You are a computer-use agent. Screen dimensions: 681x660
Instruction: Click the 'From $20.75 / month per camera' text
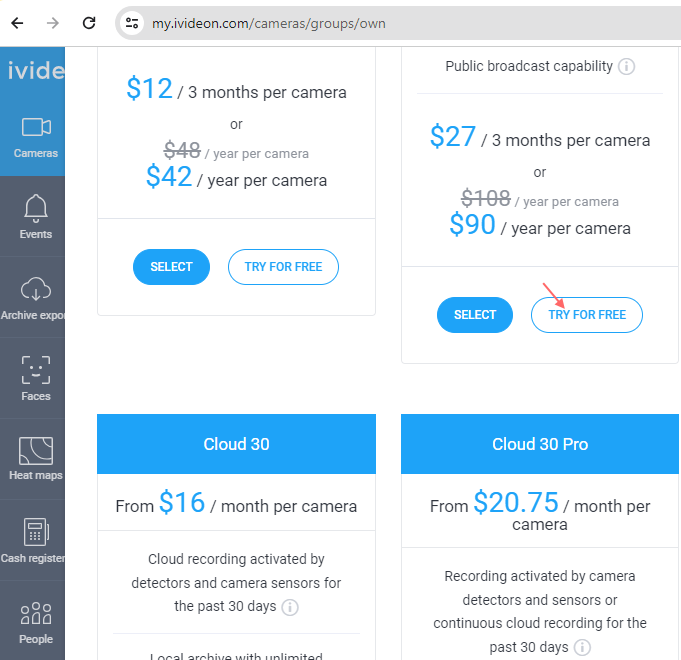[540, 511]
